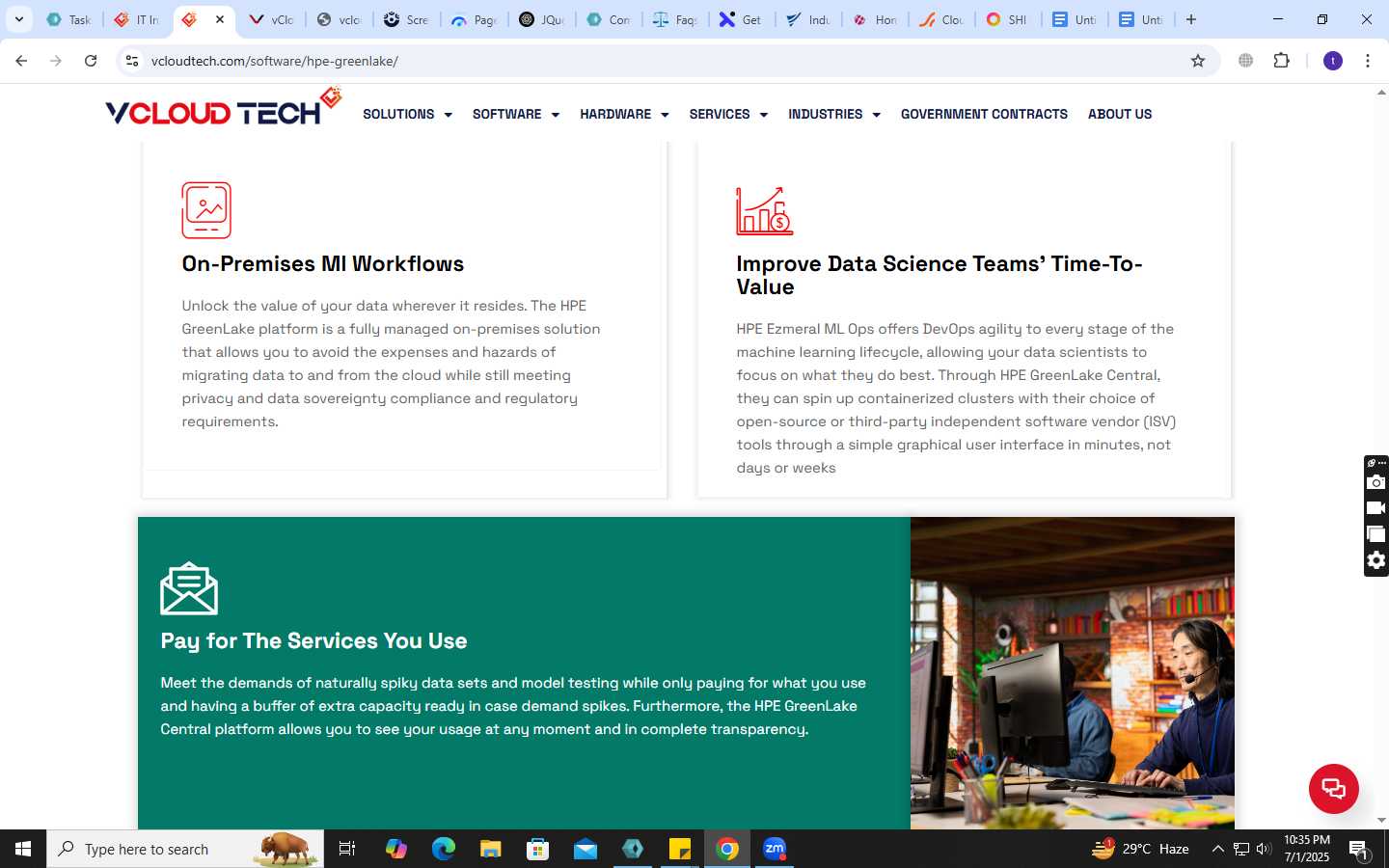Open the Chrome profile avatar
The width and height of the screenshot is (1389, 868).
point(1333,61)
